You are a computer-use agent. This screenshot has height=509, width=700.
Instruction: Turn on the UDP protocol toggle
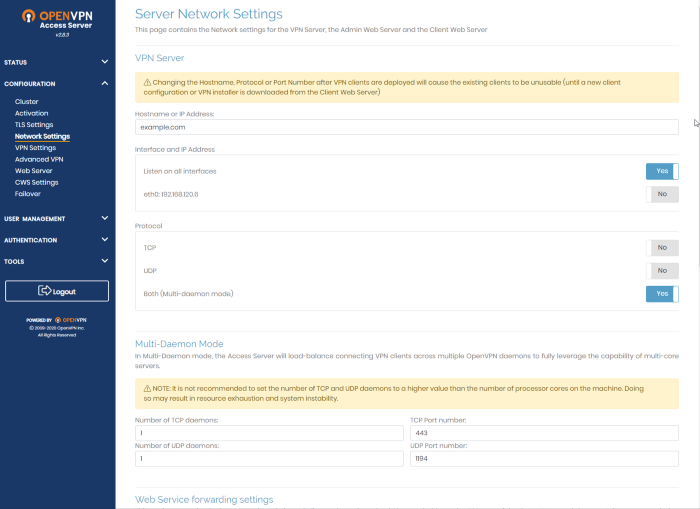pyautogui.click(x=664, y=270)
